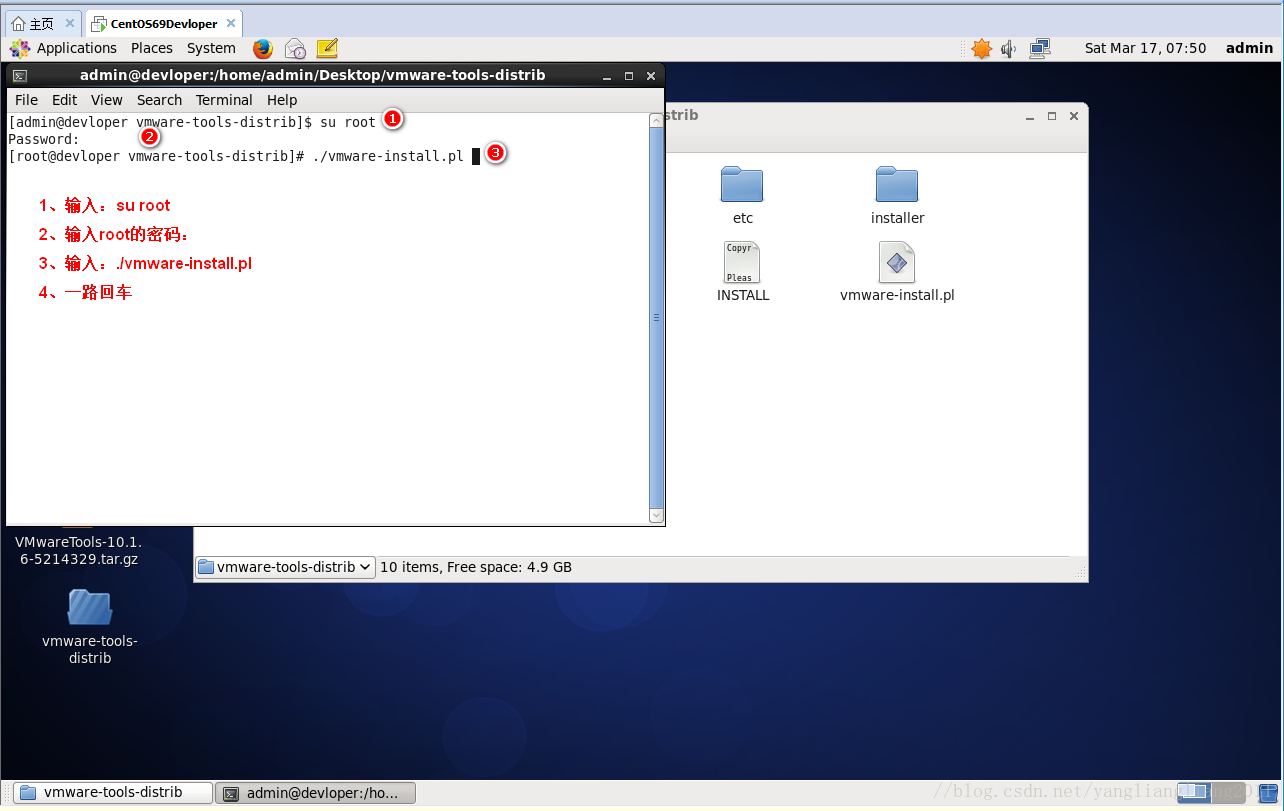Click the '10 items, Free space: 4.9 GB' status text

[476, 567]
